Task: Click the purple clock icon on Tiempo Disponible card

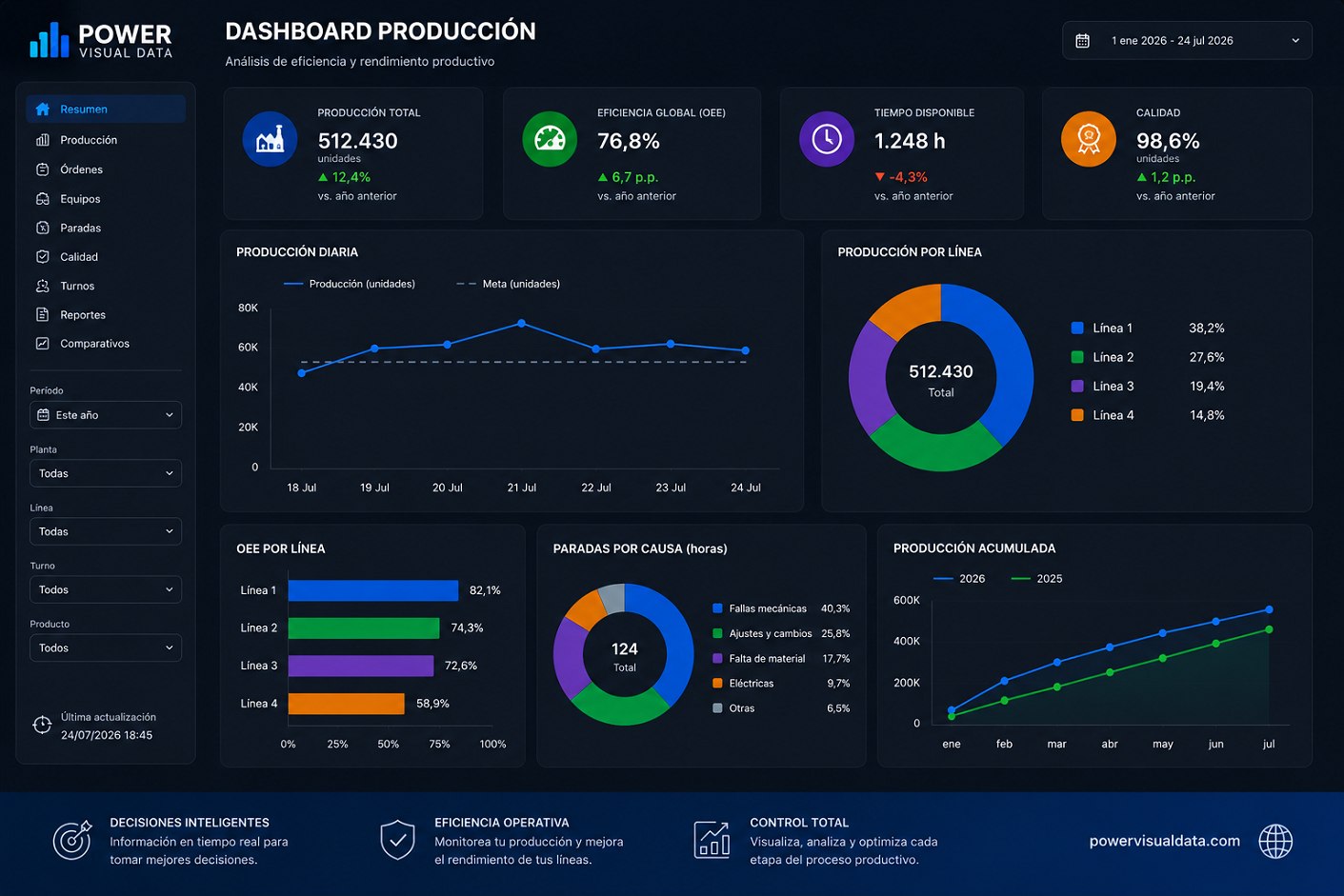Action: (827, 139)
